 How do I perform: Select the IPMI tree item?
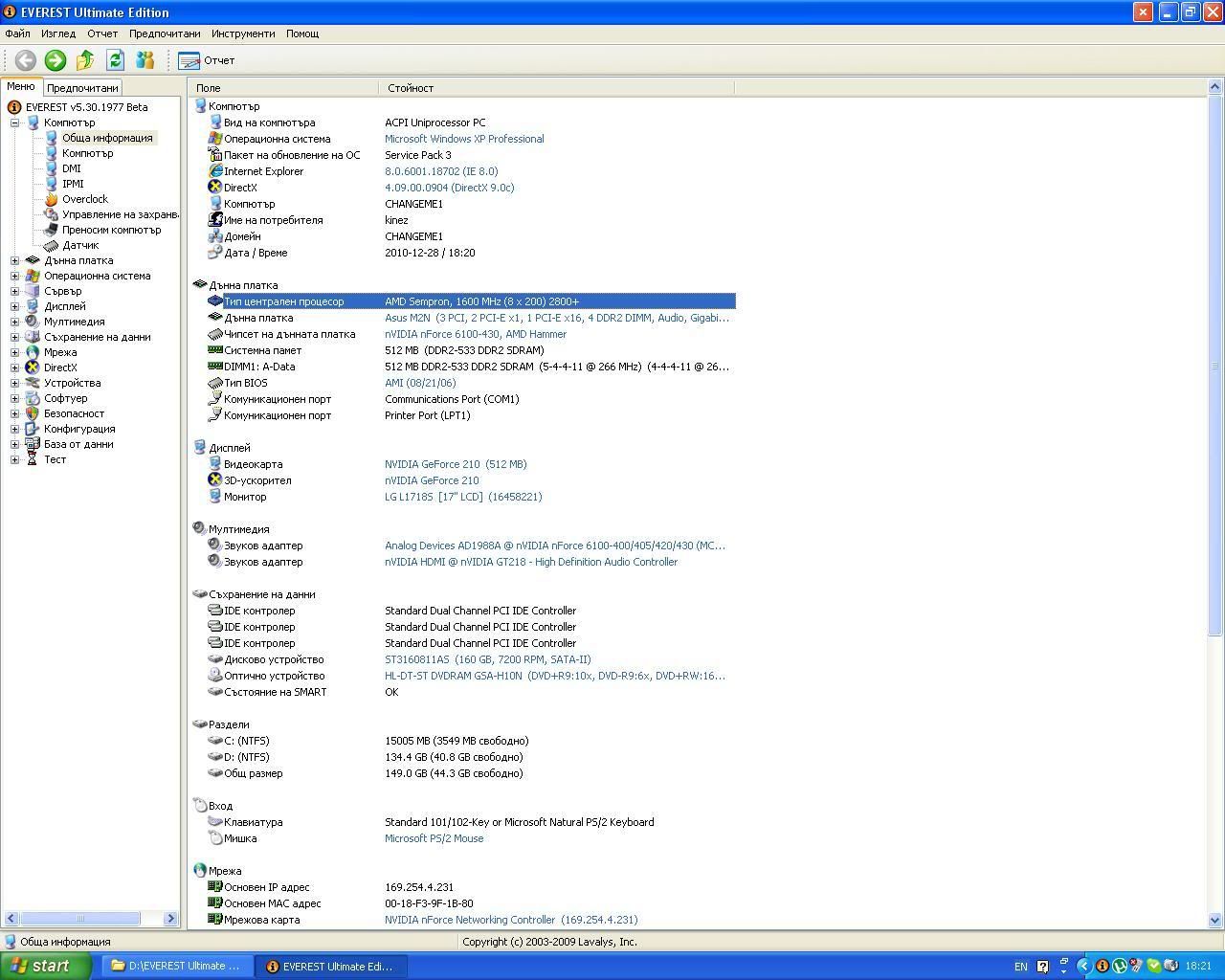(x=73, y=184)
